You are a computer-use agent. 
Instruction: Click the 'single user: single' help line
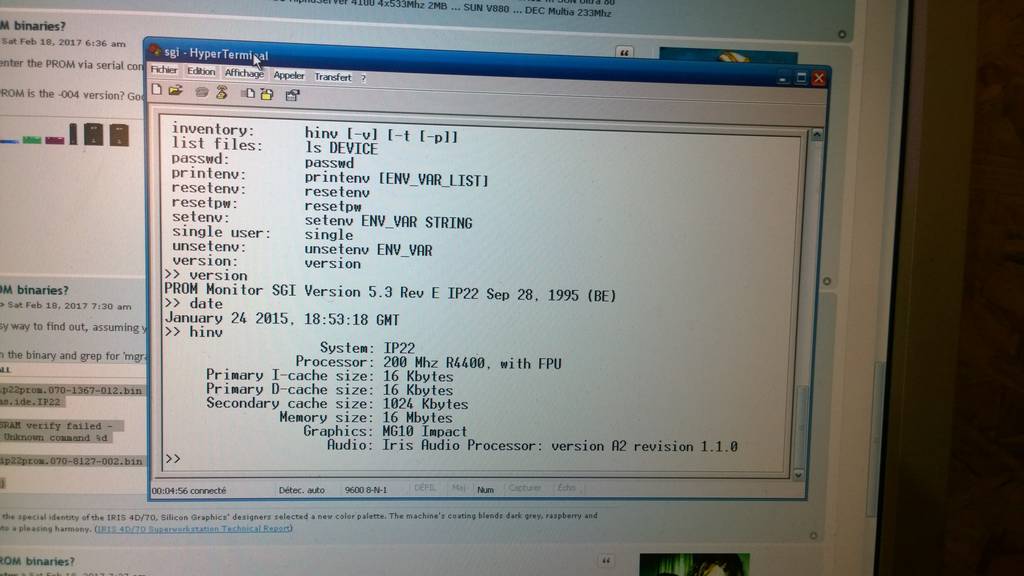(x=263, y=233)
